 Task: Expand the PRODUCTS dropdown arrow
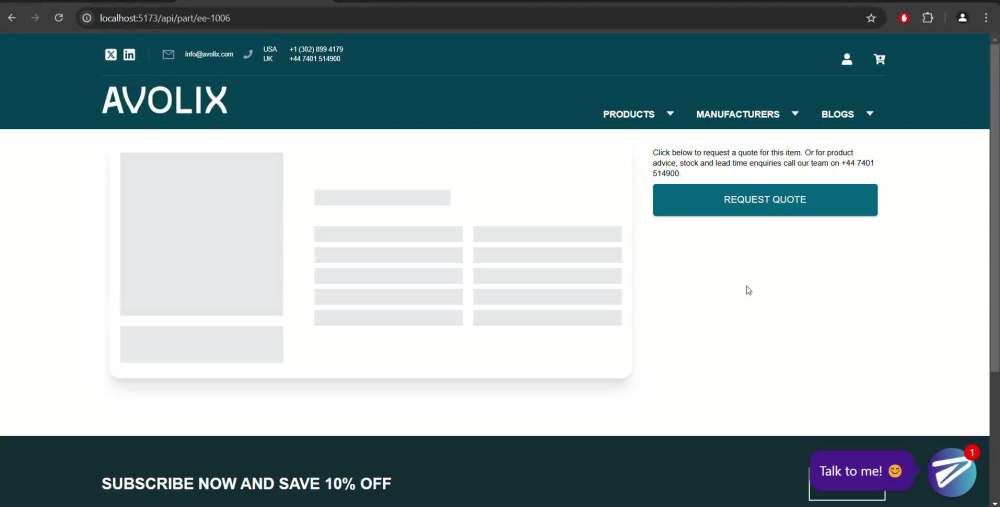pos(670,114)
